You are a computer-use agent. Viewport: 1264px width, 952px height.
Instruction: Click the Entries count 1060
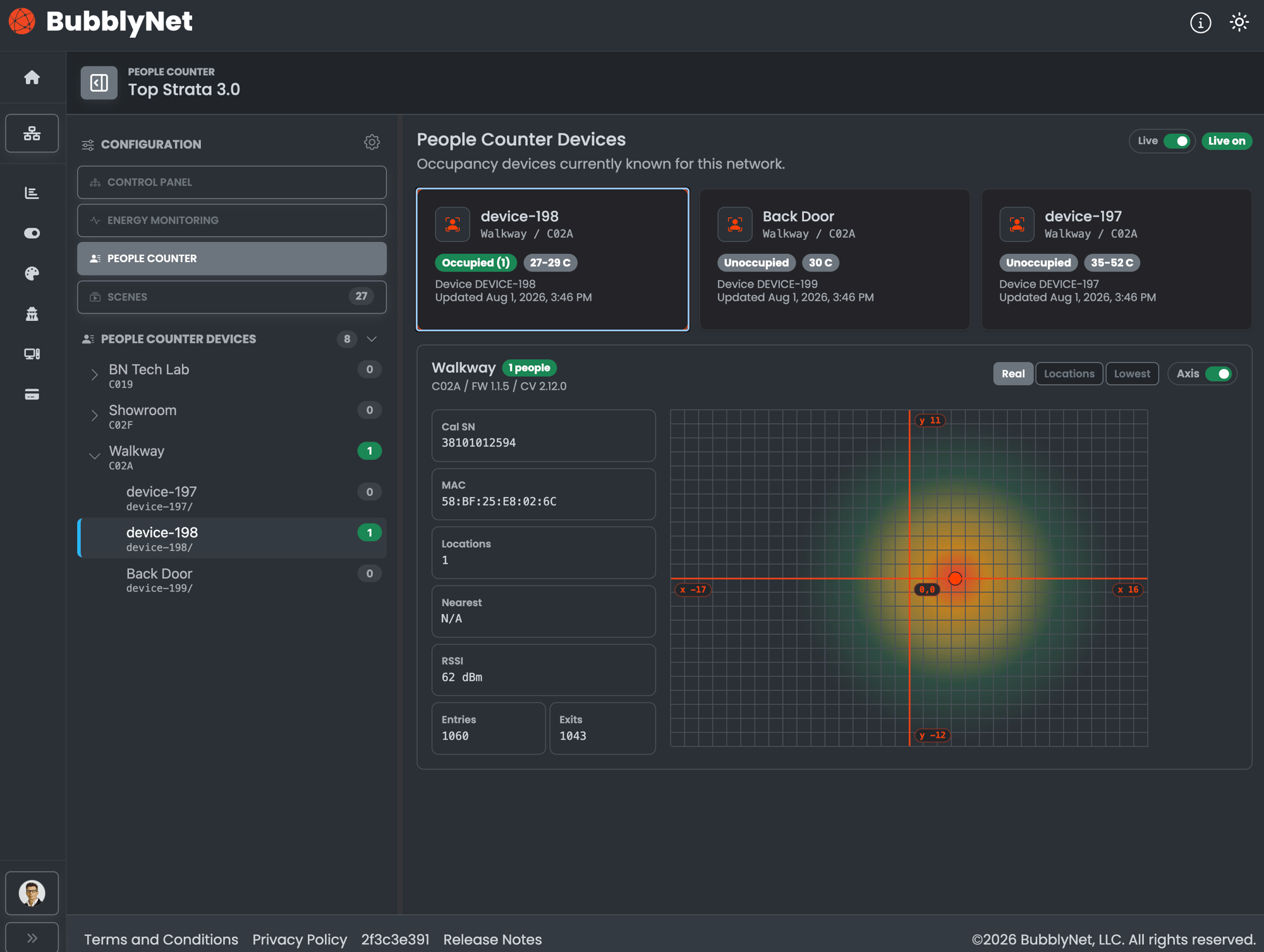455,736
